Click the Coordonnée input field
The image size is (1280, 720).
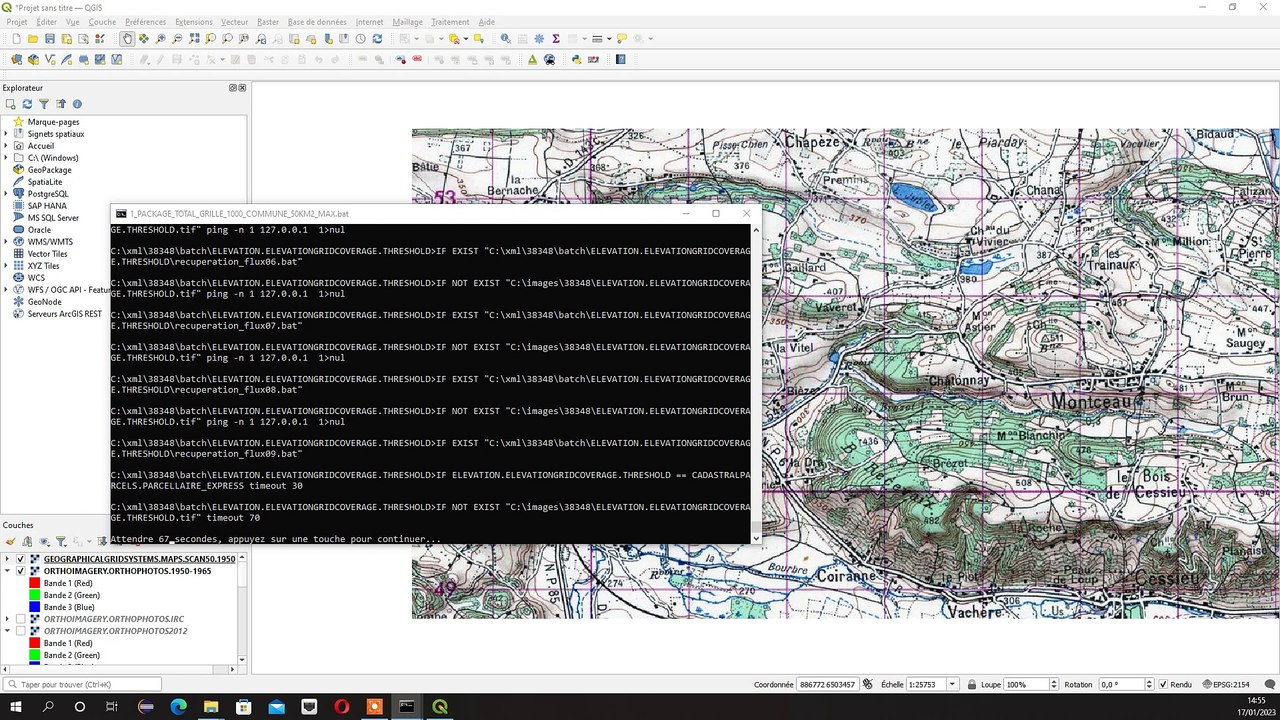point(827,684)
